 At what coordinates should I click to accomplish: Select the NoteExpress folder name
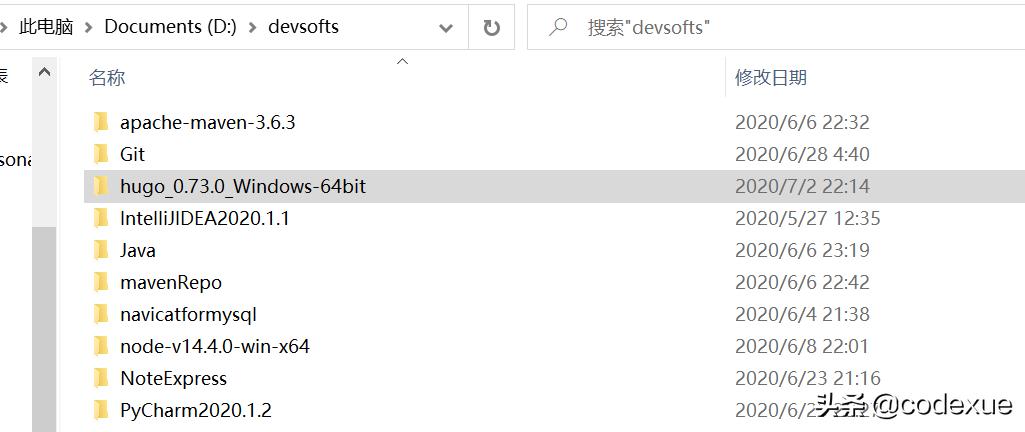click(x=173, y=378)
